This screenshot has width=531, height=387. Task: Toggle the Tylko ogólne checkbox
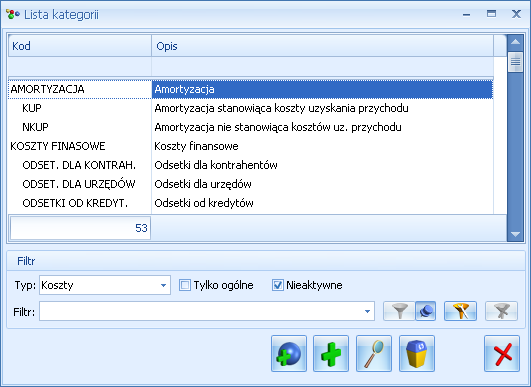click(x=185, y=285)
